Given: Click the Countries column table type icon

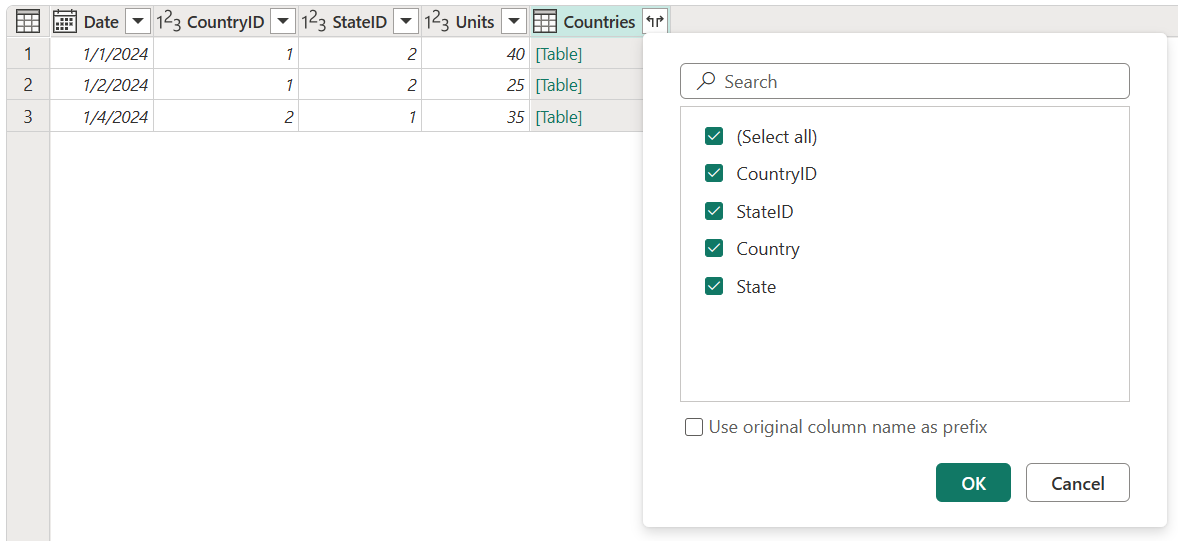Looking at the screenshot, I should point(545,22).
